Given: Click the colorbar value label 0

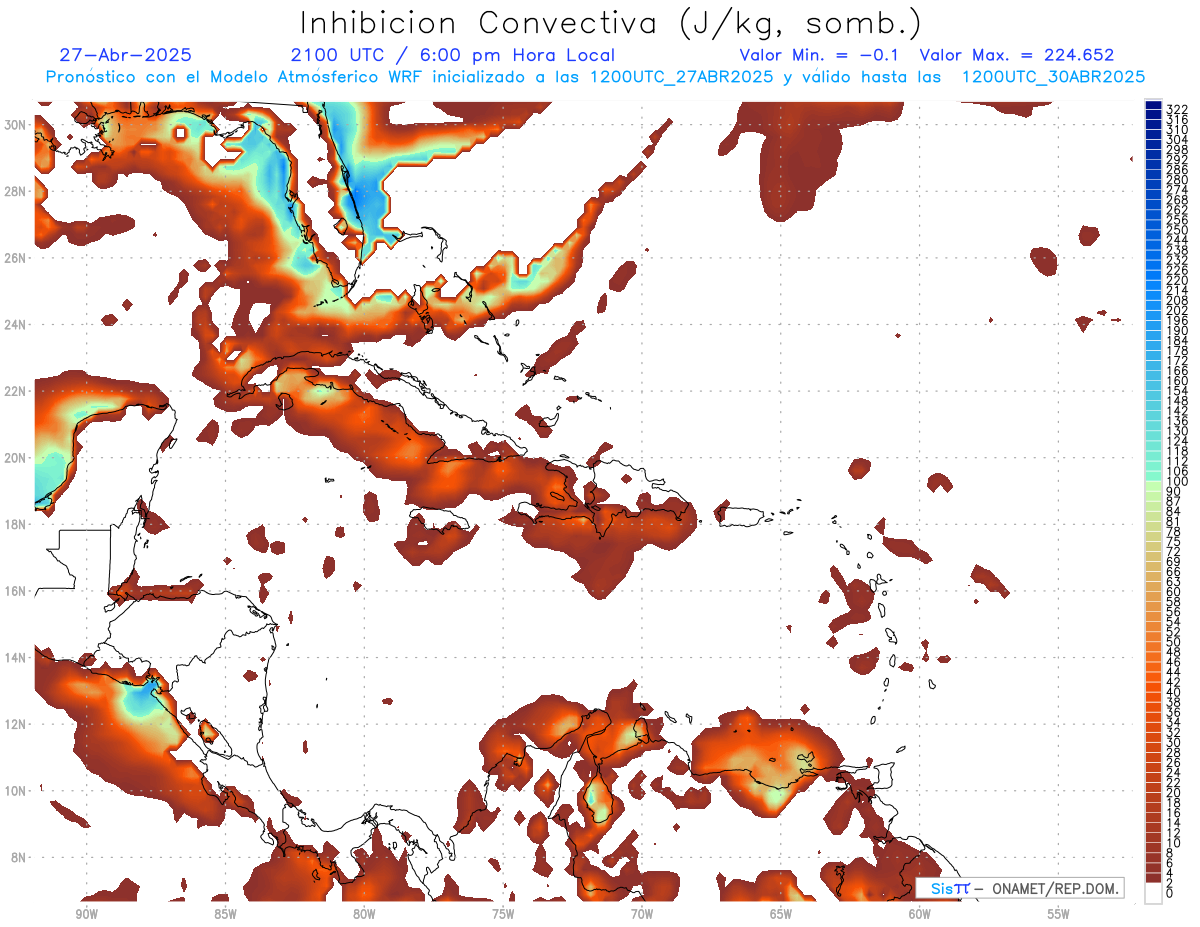Looking at the screenshot, I should pos(1170,893).
